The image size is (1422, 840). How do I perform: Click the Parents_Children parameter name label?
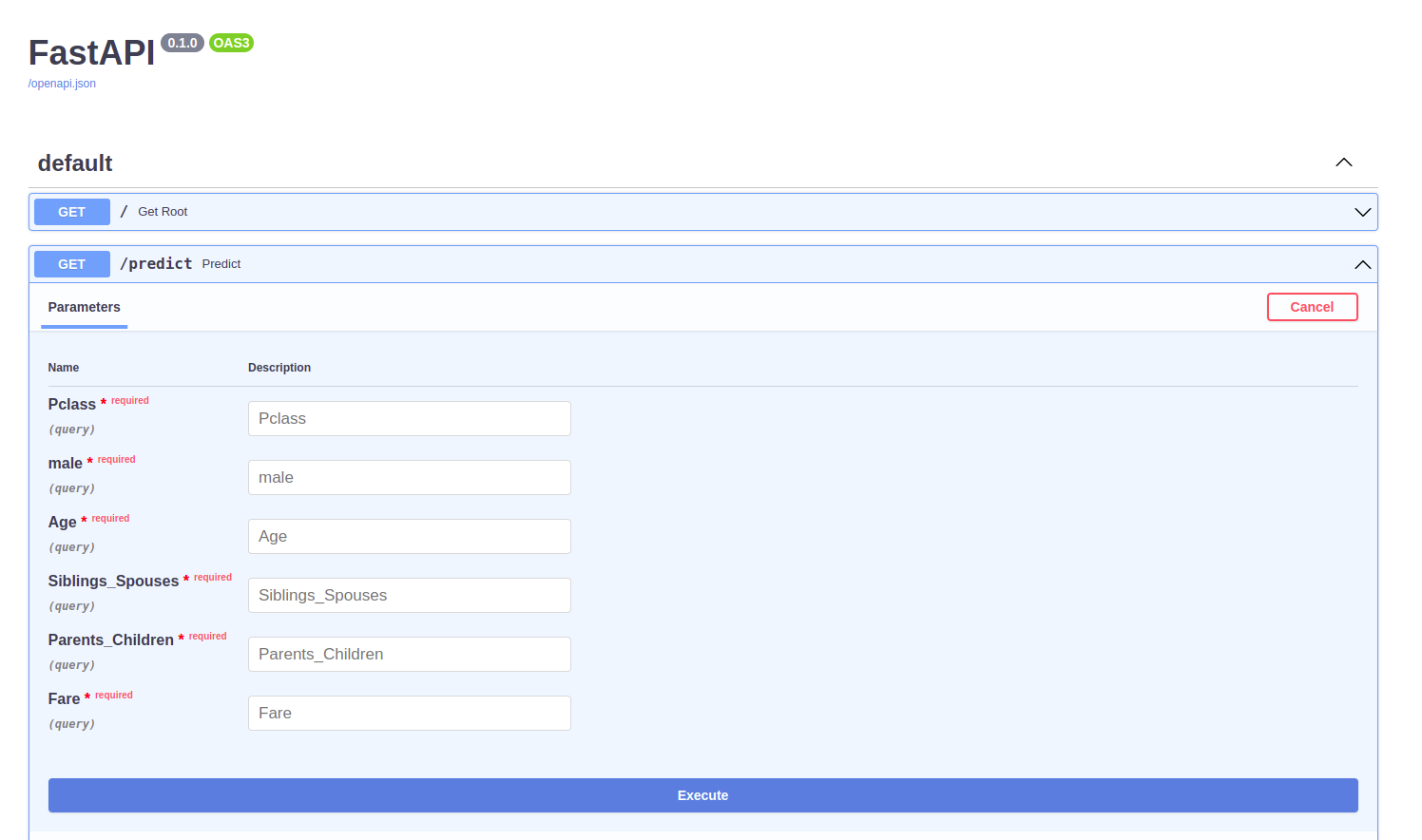point(111,640)
